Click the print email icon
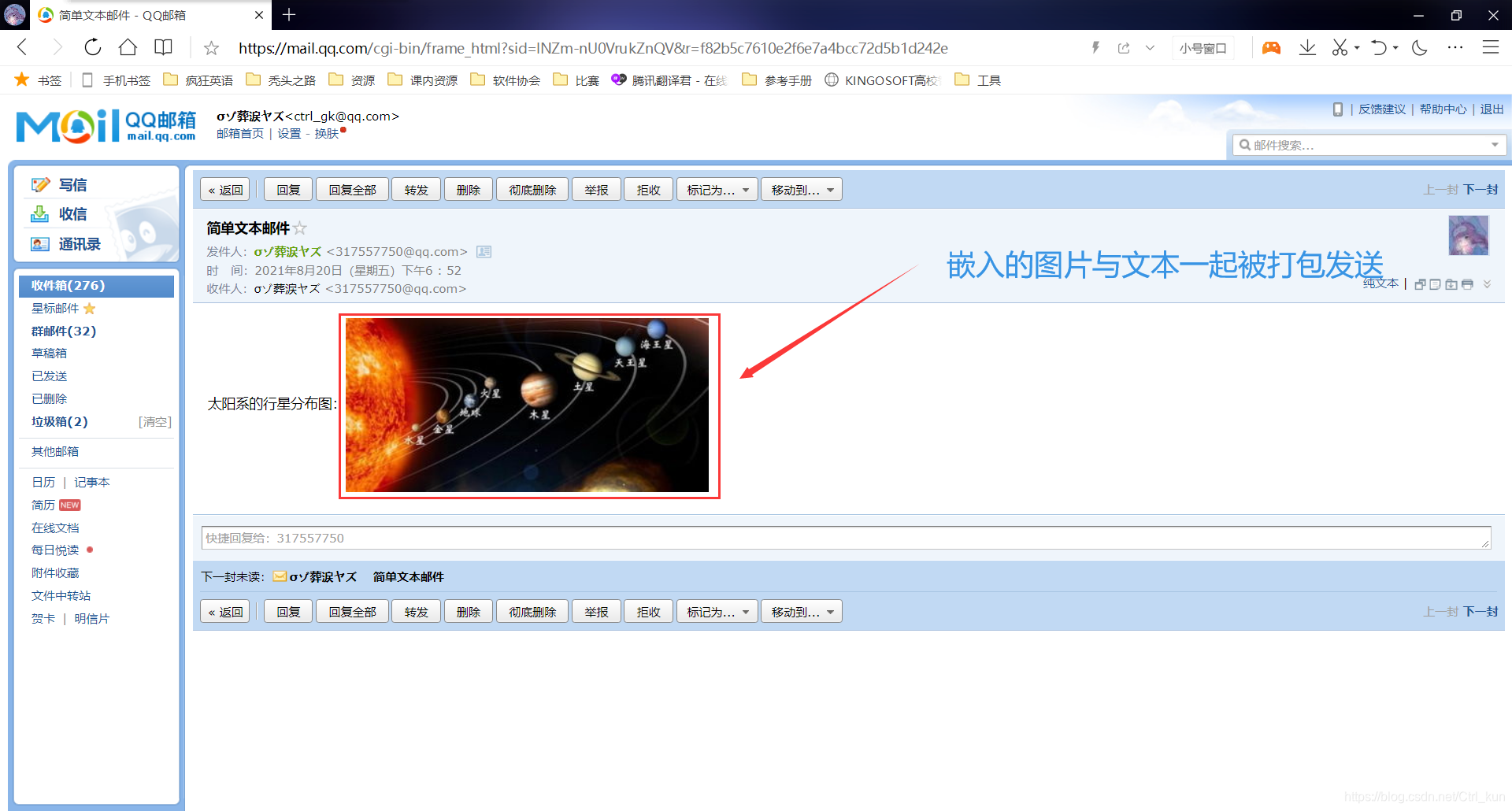Image resolution: width=1512 pixels, height=811 pixels. click(1467, 284)
